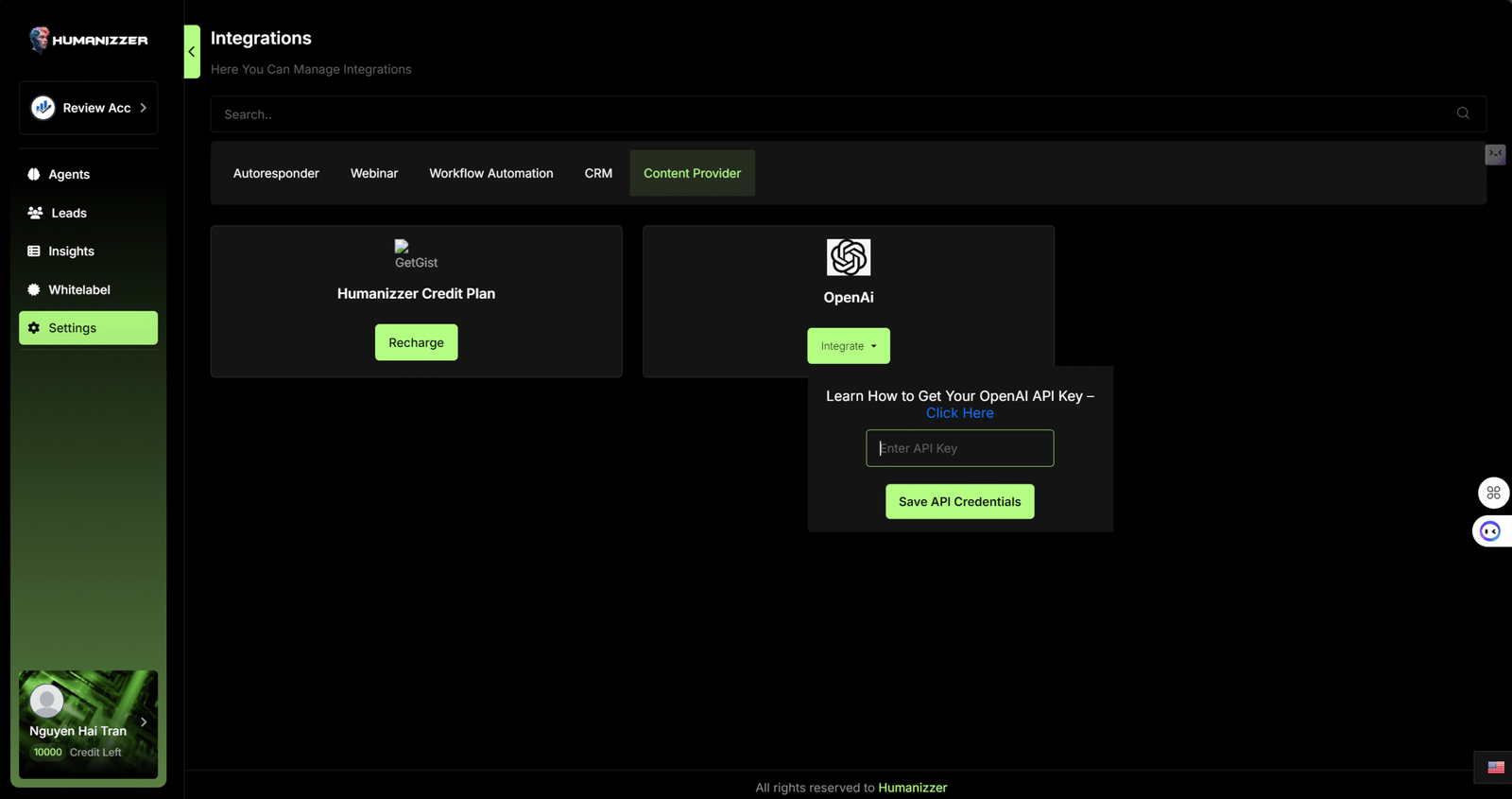Image resolution: width=1512 pixels, height=799 pixels.
Task: Click the Agents brain icon
Action: (34, 174)
